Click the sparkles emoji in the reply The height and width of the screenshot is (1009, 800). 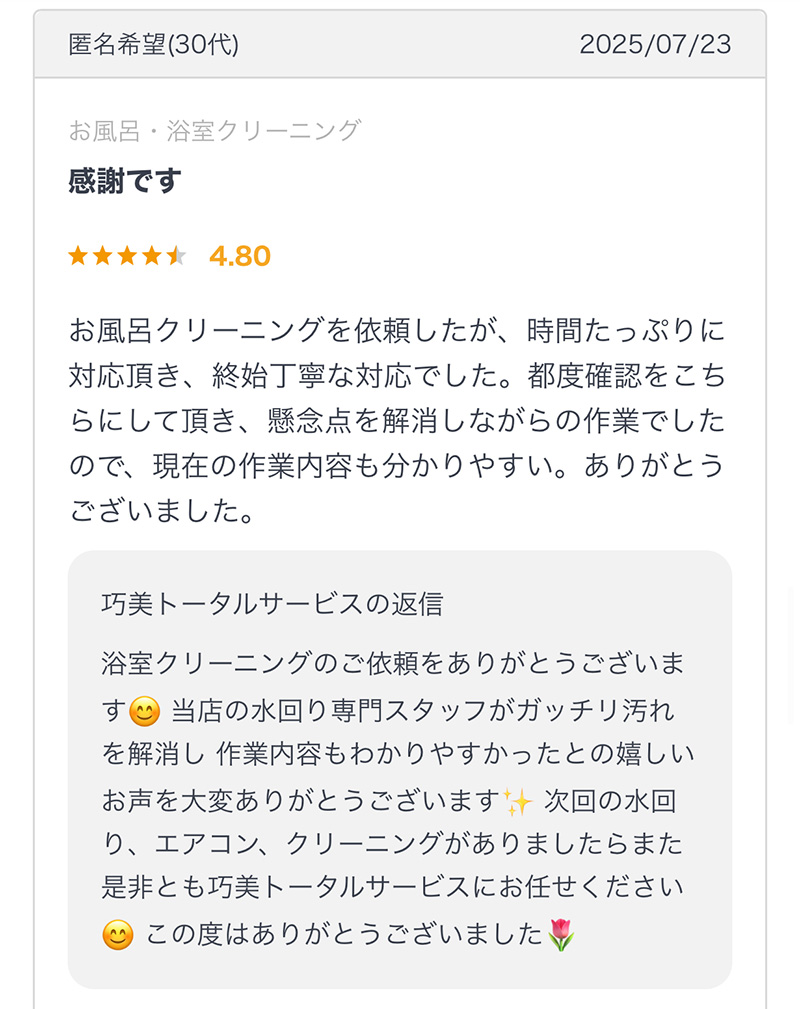coord(518,802)
